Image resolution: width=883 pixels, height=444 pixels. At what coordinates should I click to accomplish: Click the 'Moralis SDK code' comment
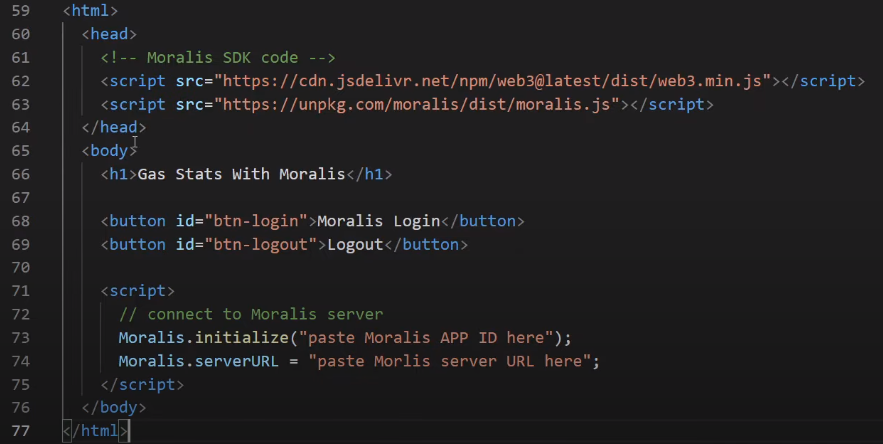(218, 57)
